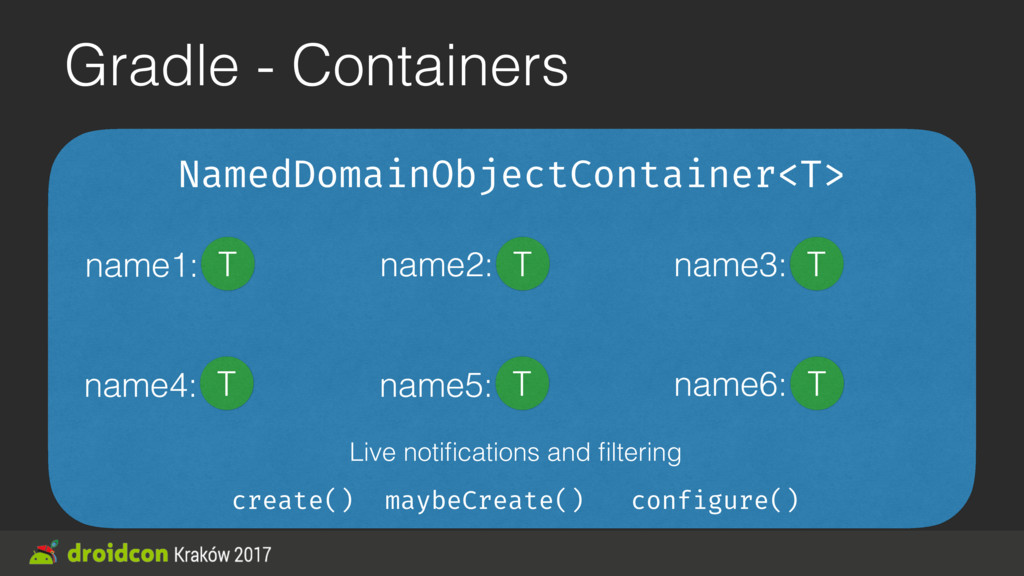Click the Live notifications and filtering text

[515, 452]
